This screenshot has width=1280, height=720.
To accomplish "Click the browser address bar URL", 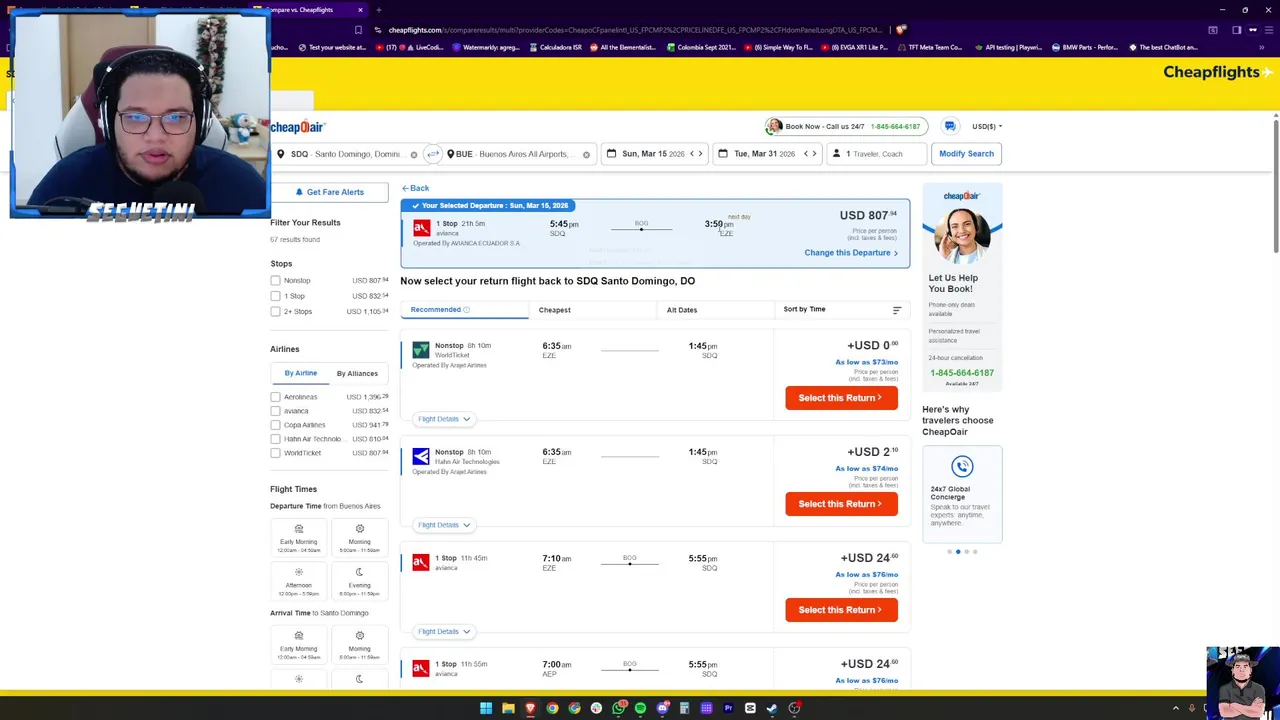I will pos(635,30).
